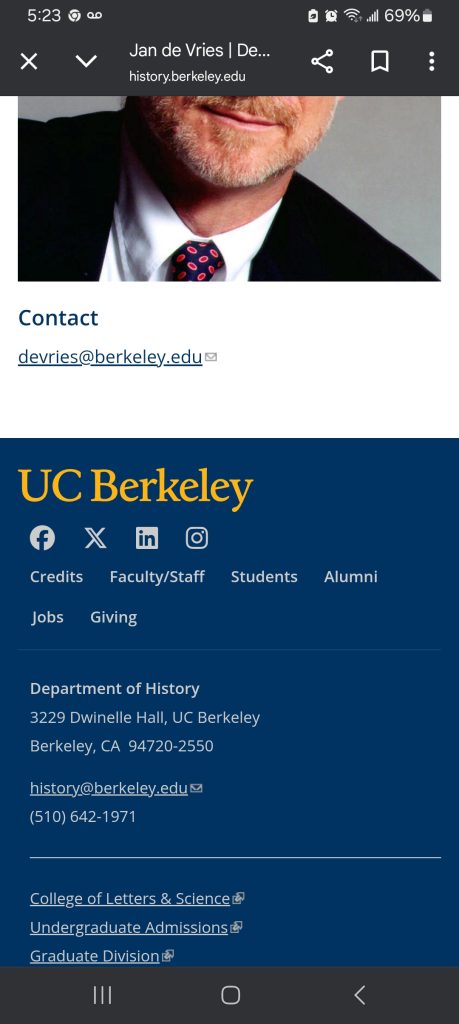
Task: Open UC Berkeley Facebook page icon
Action: (42, 538)
